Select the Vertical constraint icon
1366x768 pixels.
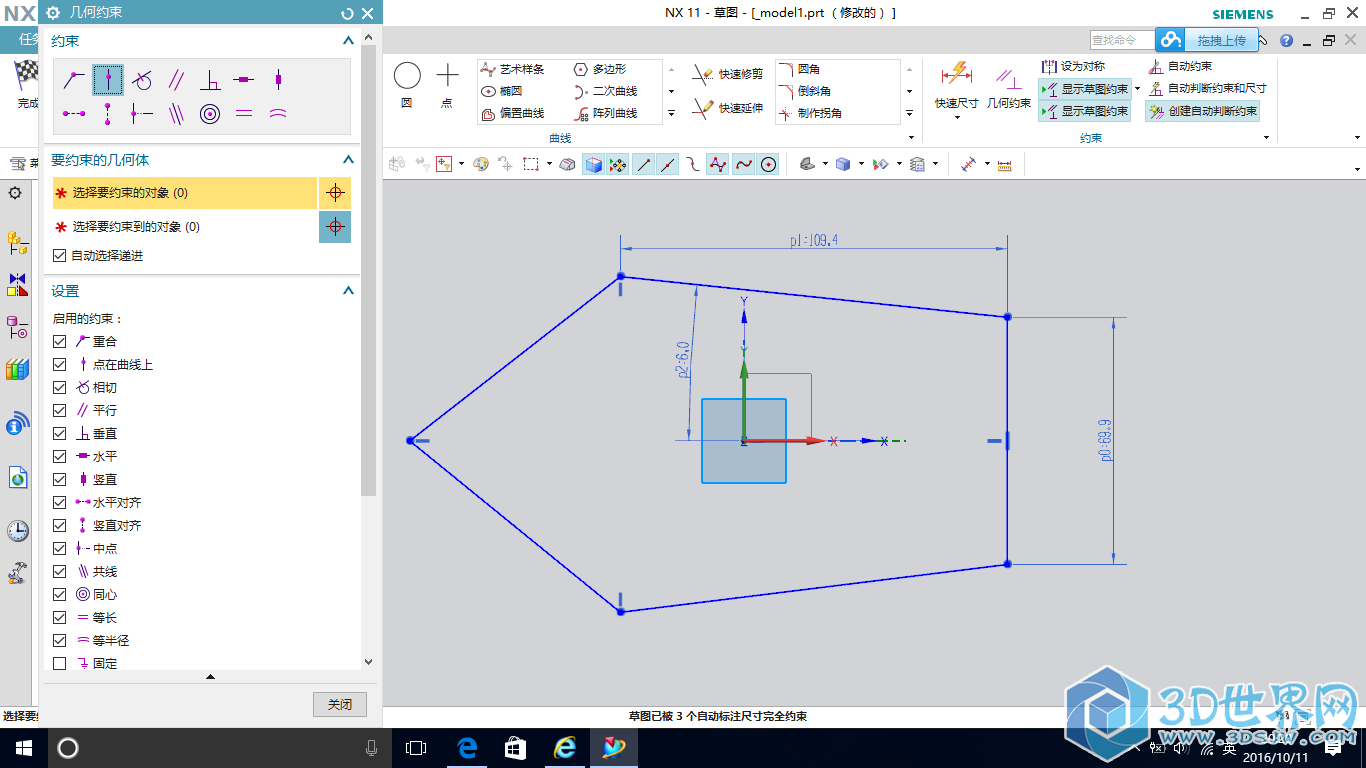(x=278, y=80)
